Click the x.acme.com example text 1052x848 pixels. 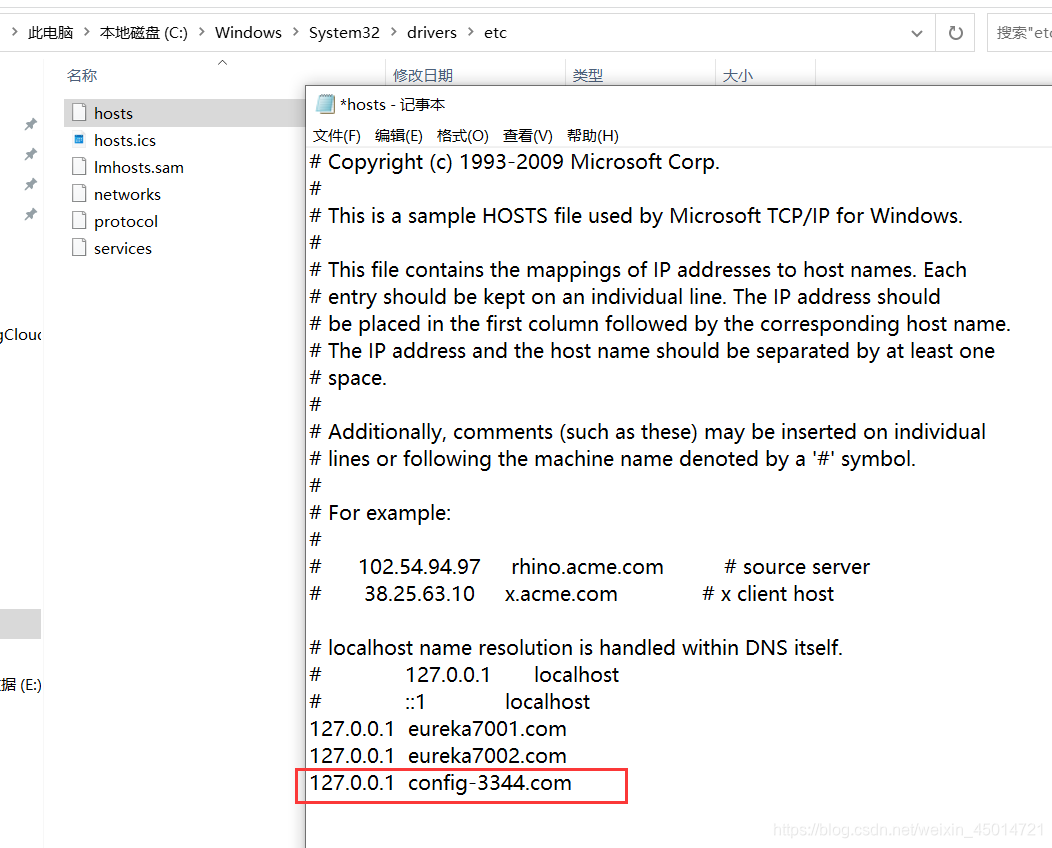(x=561, y=594)
